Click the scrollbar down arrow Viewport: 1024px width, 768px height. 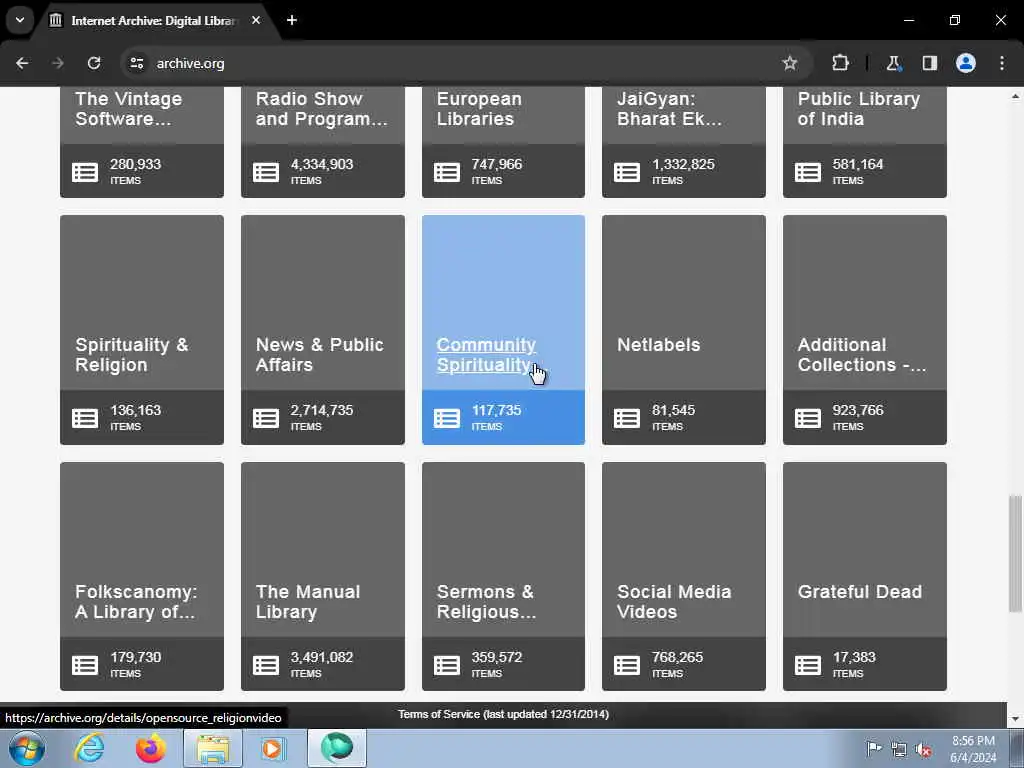1015,720
